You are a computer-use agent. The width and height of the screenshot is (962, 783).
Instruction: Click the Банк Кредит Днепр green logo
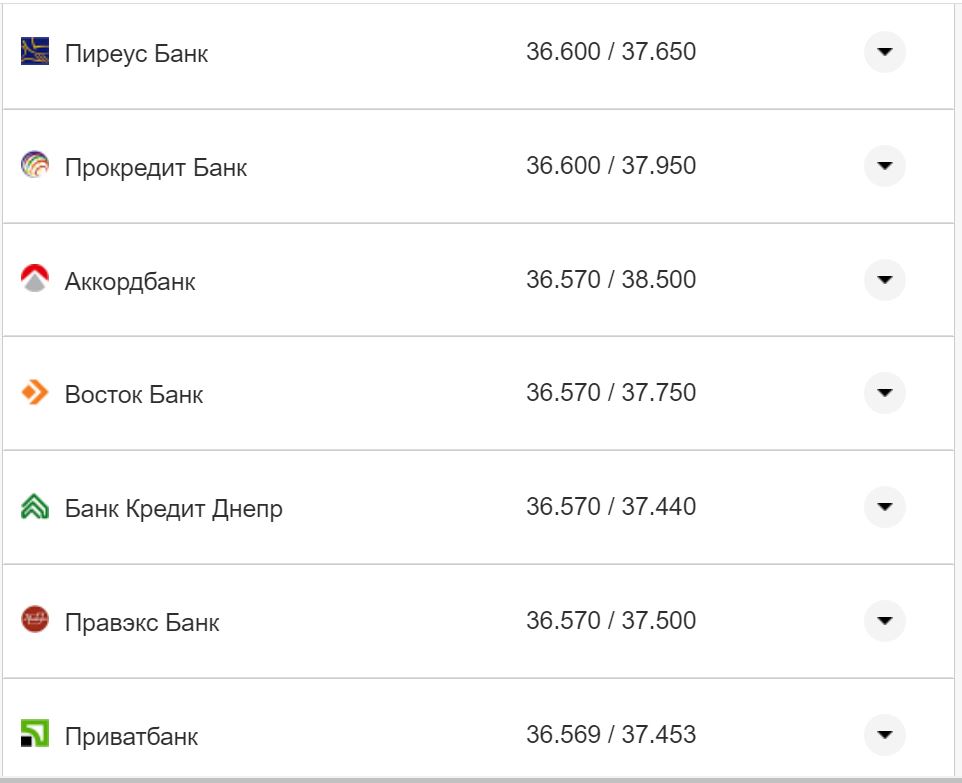[x=35, y=507]
